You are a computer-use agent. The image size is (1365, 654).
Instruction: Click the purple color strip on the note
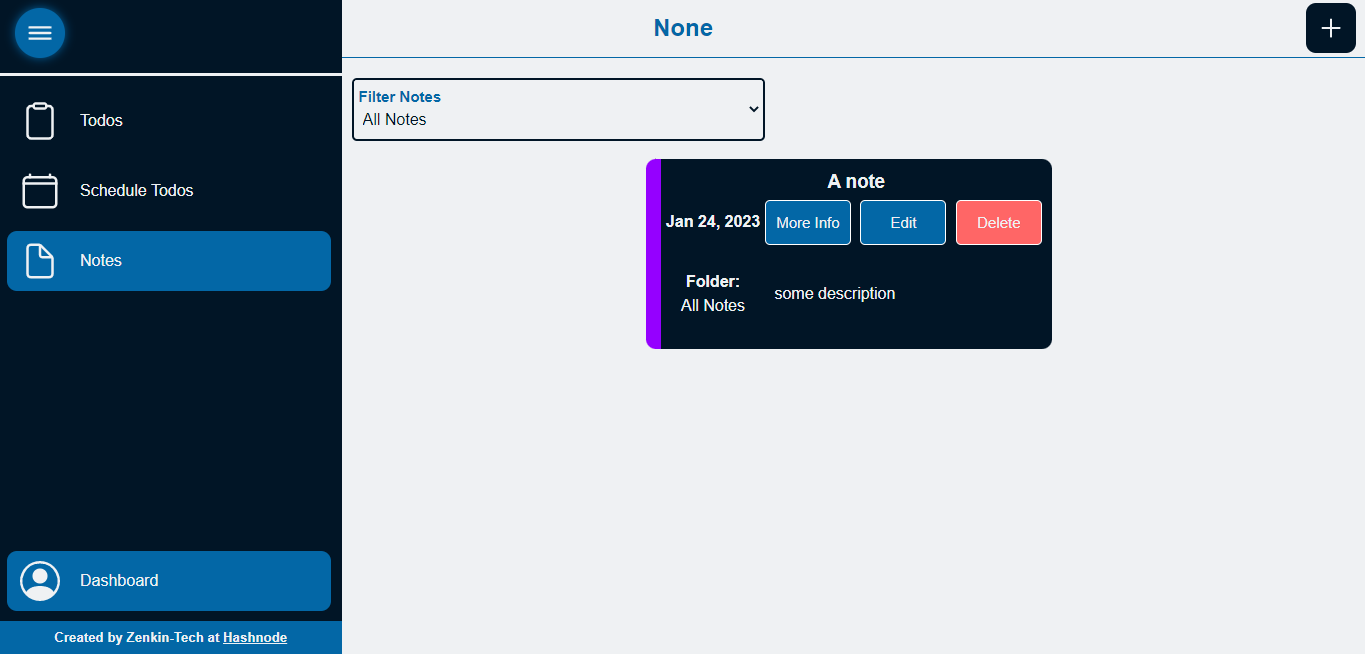click(x=653, y=254)
